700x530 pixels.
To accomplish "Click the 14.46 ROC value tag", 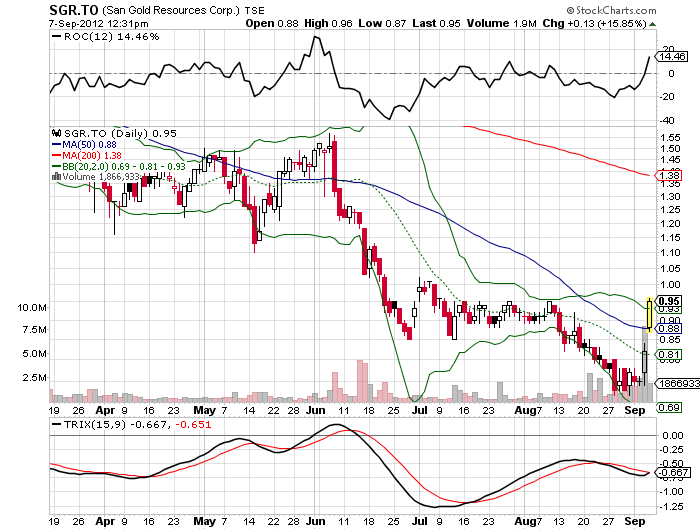I will pyautogui.click(x=672, y=56).
